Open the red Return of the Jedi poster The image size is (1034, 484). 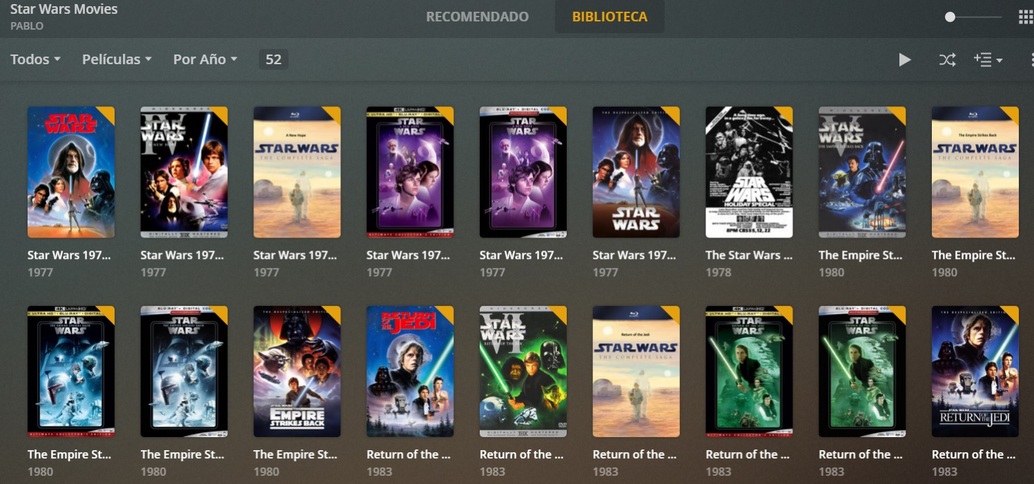click(410, 371)
